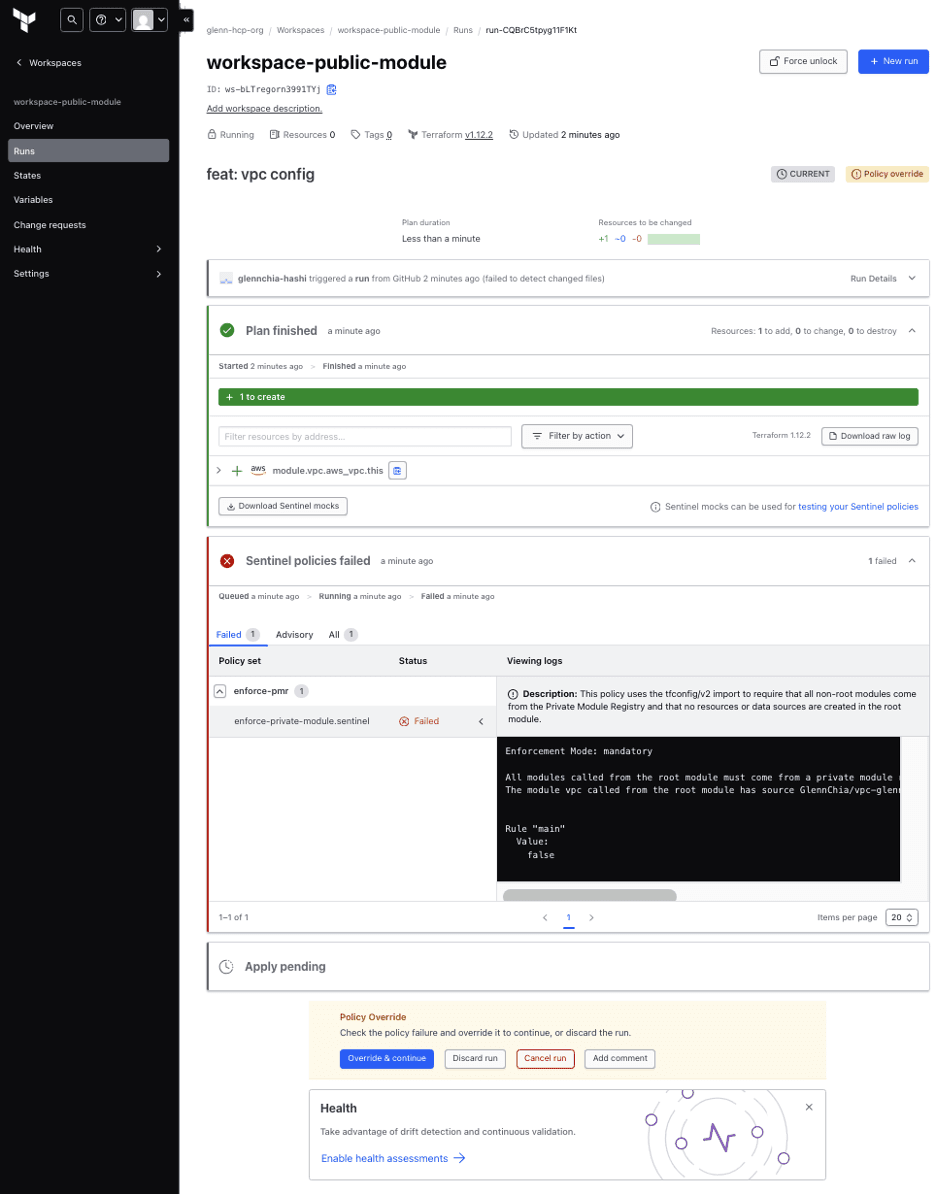Expand Run Details chevron
Viewport: 936px width, 1194px height.
click(912, 279)
